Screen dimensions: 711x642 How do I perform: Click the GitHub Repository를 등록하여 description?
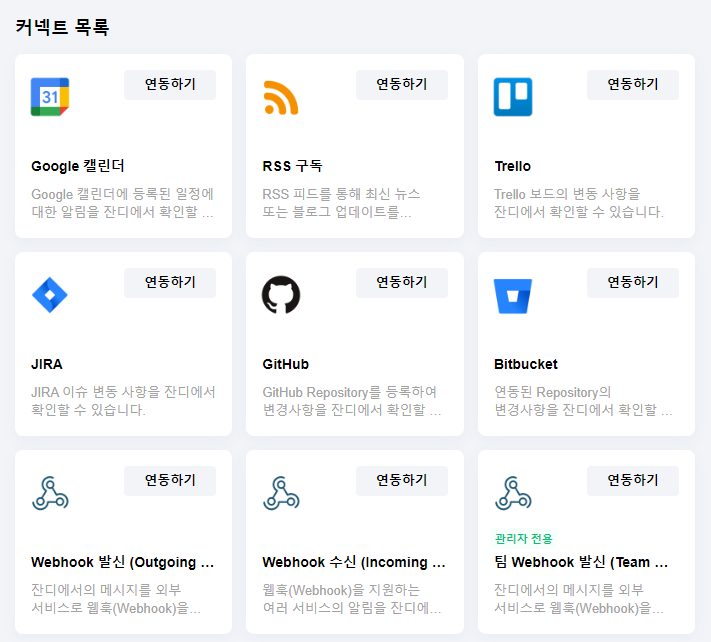pos(352,401)
